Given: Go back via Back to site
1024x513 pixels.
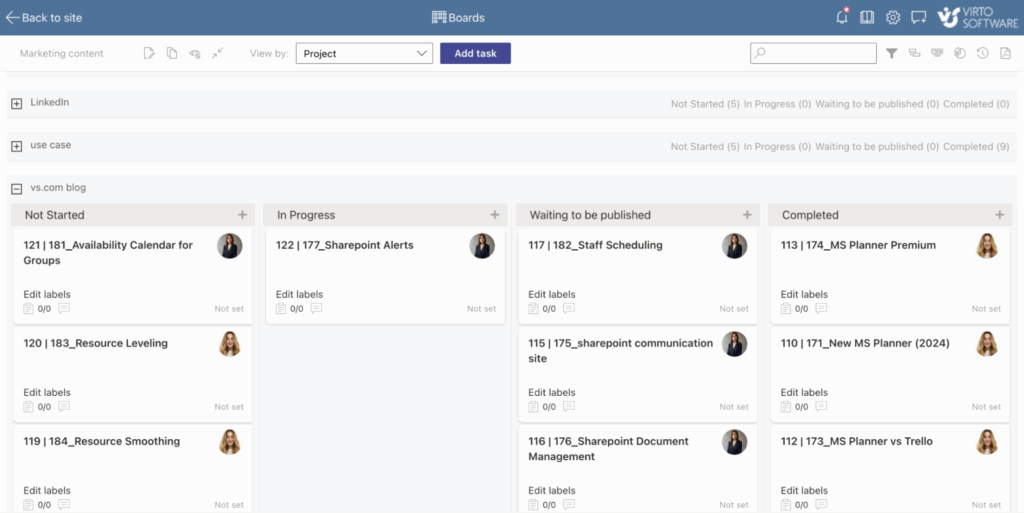Looking at the screenshot, I should click(x=44, y=17).
